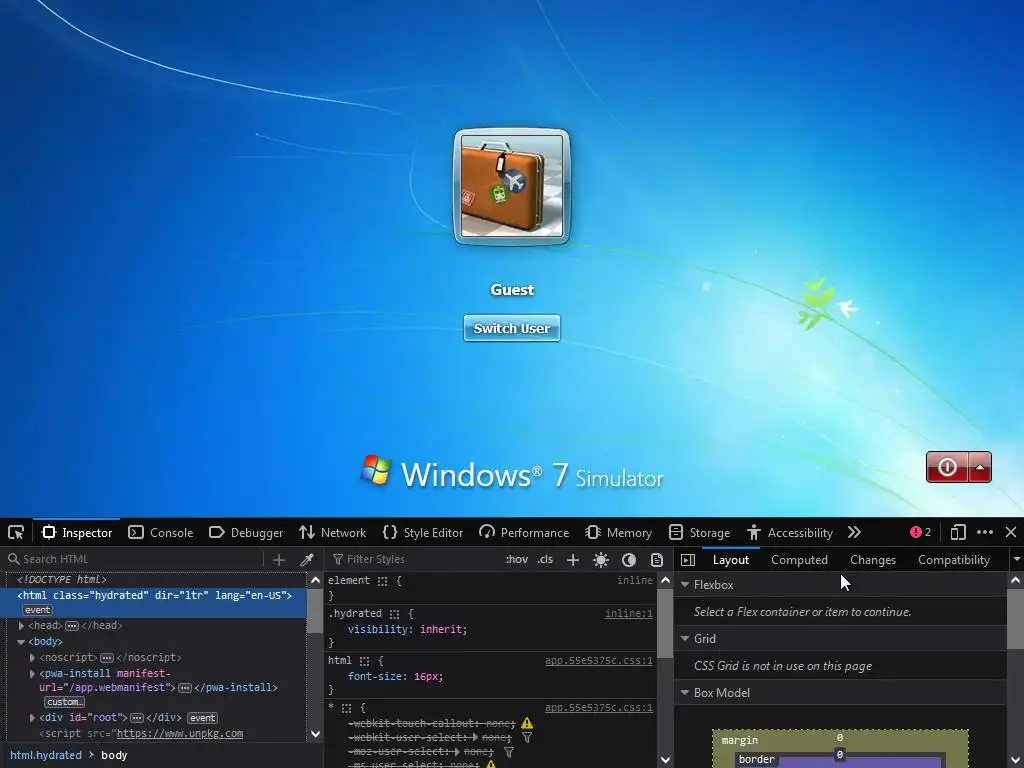The width and height of the screenshot is (1024, 768).
Task: Expand the pwa-install node
Action: (x=32, y=673)
